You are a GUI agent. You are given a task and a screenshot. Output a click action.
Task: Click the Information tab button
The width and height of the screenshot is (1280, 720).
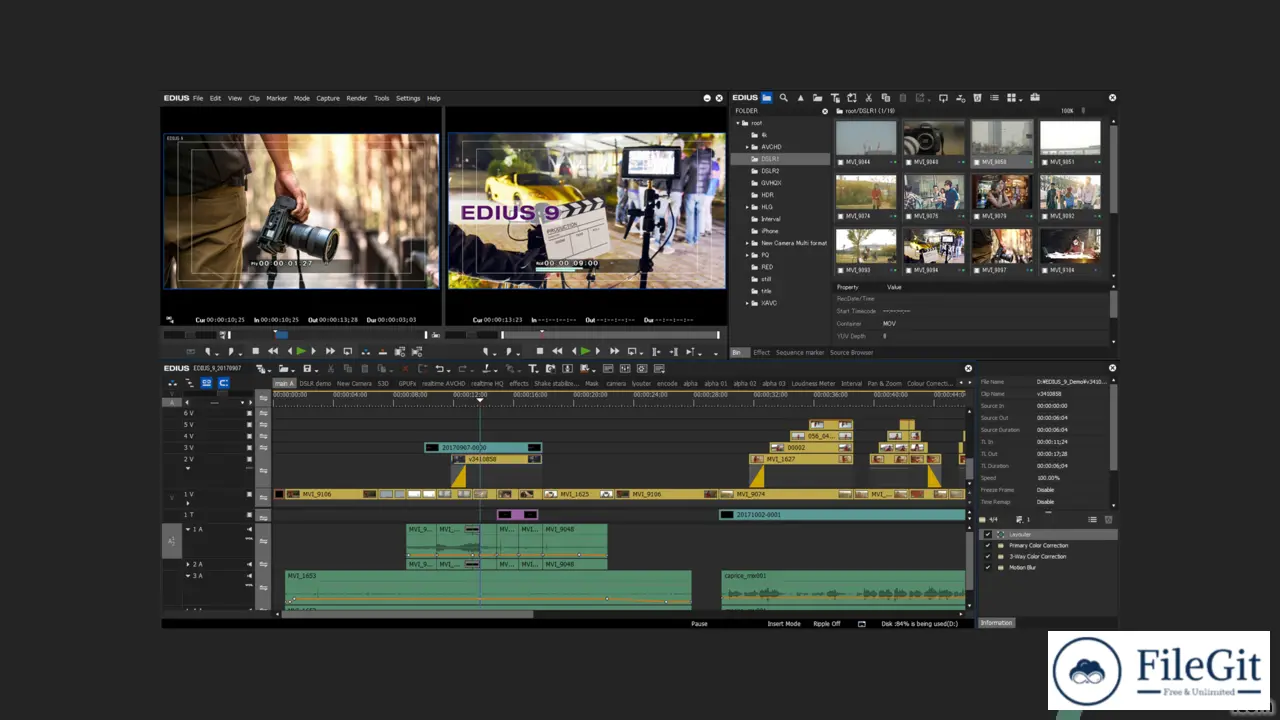996,623
